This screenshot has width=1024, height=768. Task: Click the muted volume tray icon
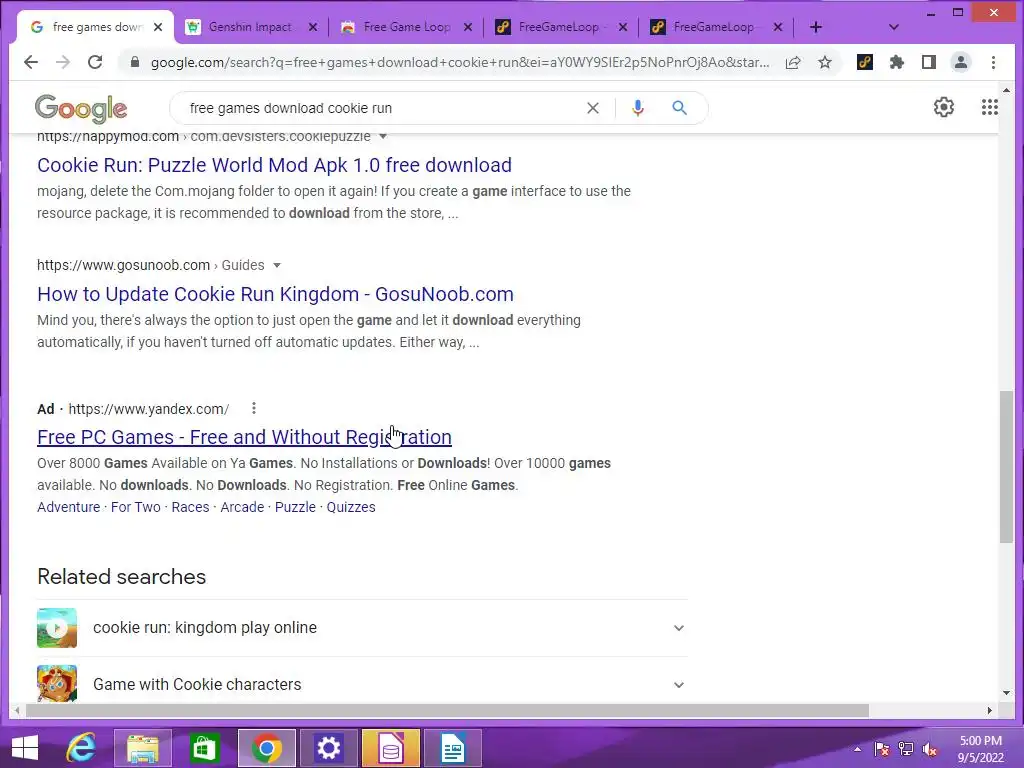[x=930, y=749]
